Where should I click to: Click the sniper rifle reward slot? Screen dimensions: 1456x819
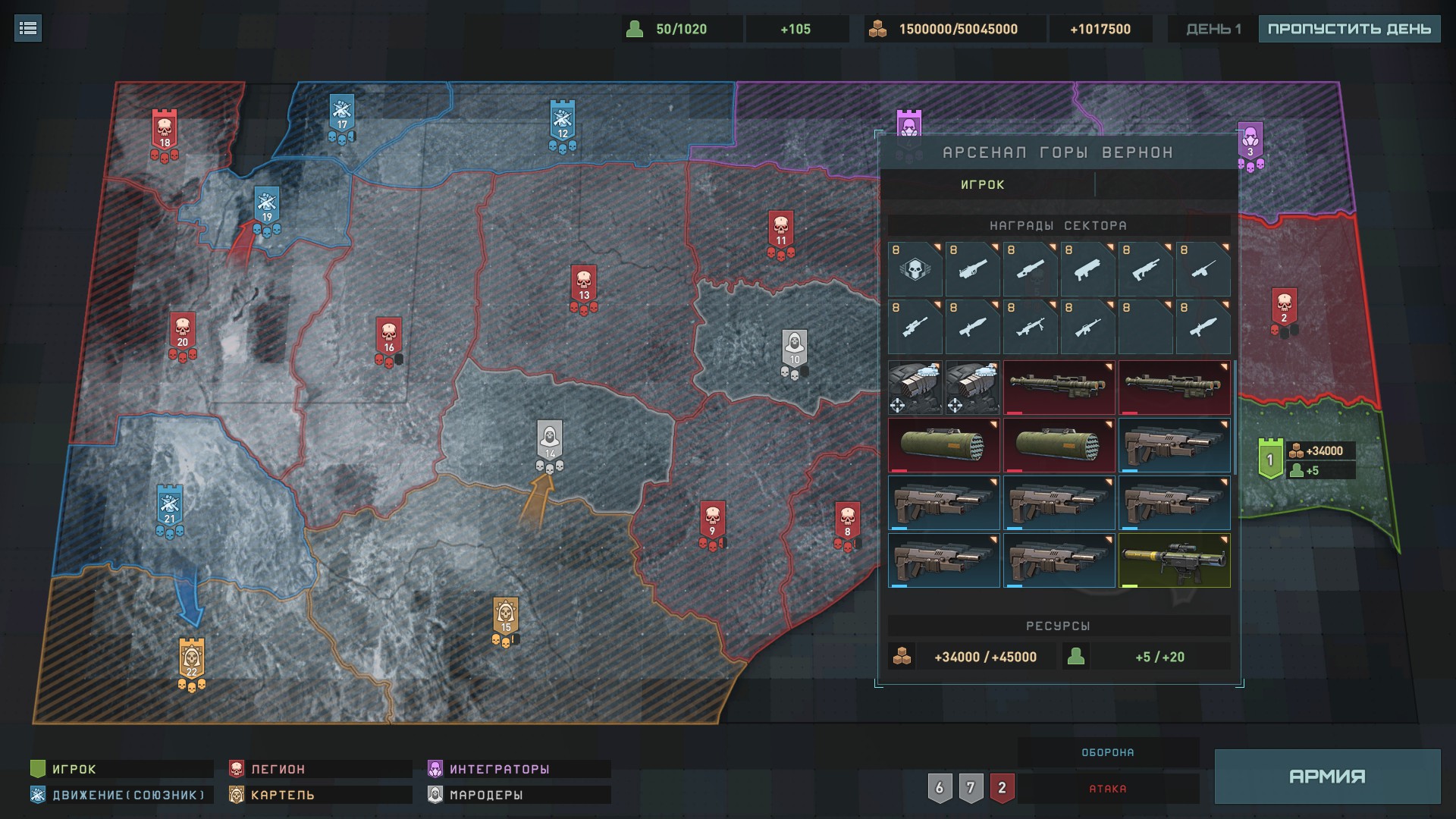tap(915, 327)
